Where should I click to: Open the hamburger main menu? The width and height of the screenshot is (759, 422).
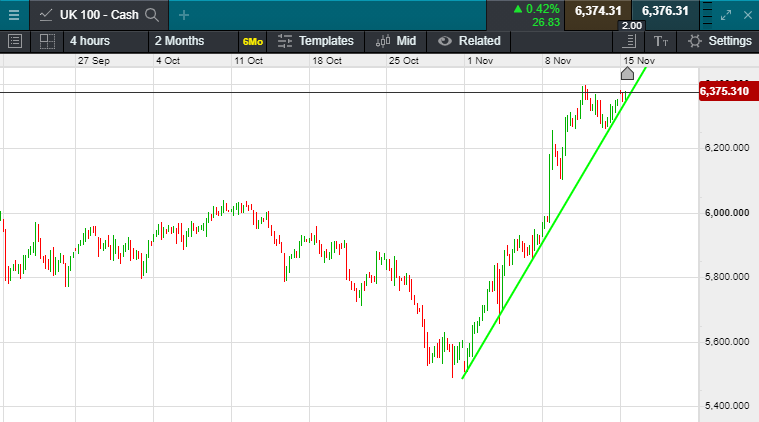pyautogui.click(x=14, y=15)
